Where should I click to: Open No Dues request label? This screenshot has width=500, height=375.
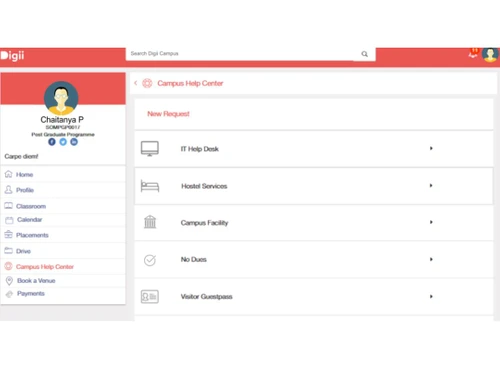click(x=194, y=259)
